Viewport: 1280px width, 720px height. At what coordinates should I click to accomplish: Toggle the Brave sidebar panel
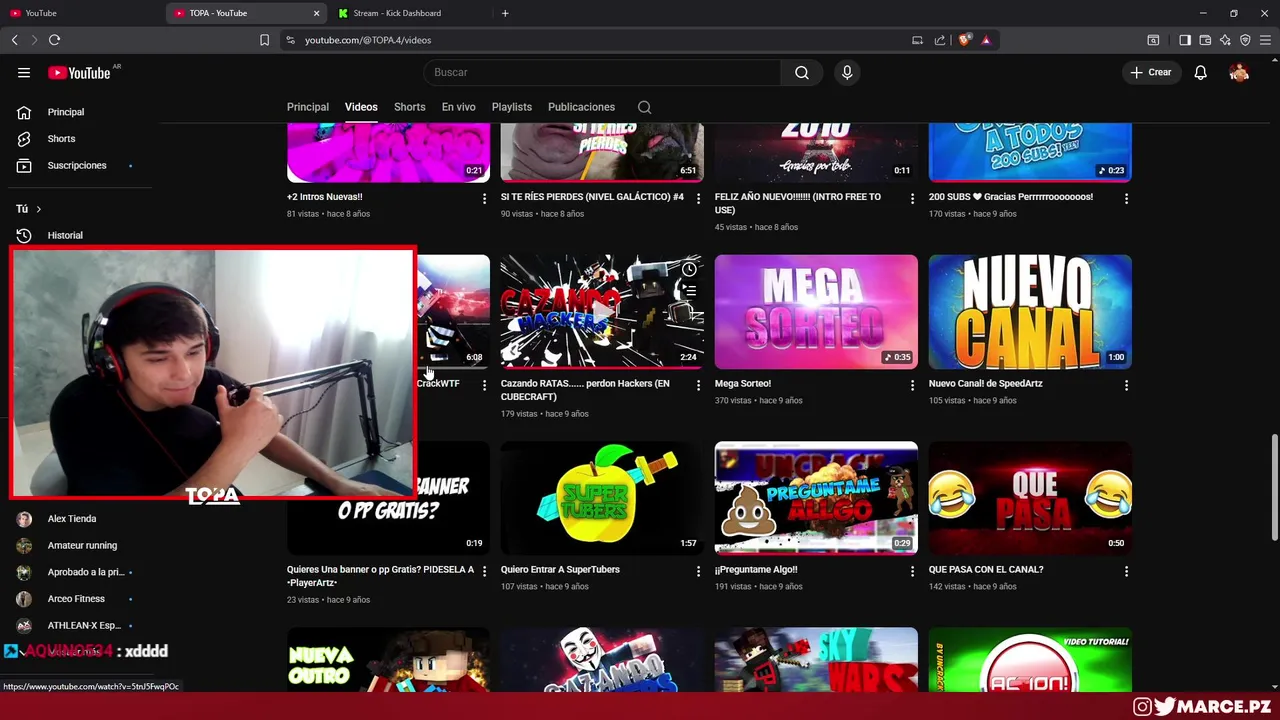pos(1185,40)
